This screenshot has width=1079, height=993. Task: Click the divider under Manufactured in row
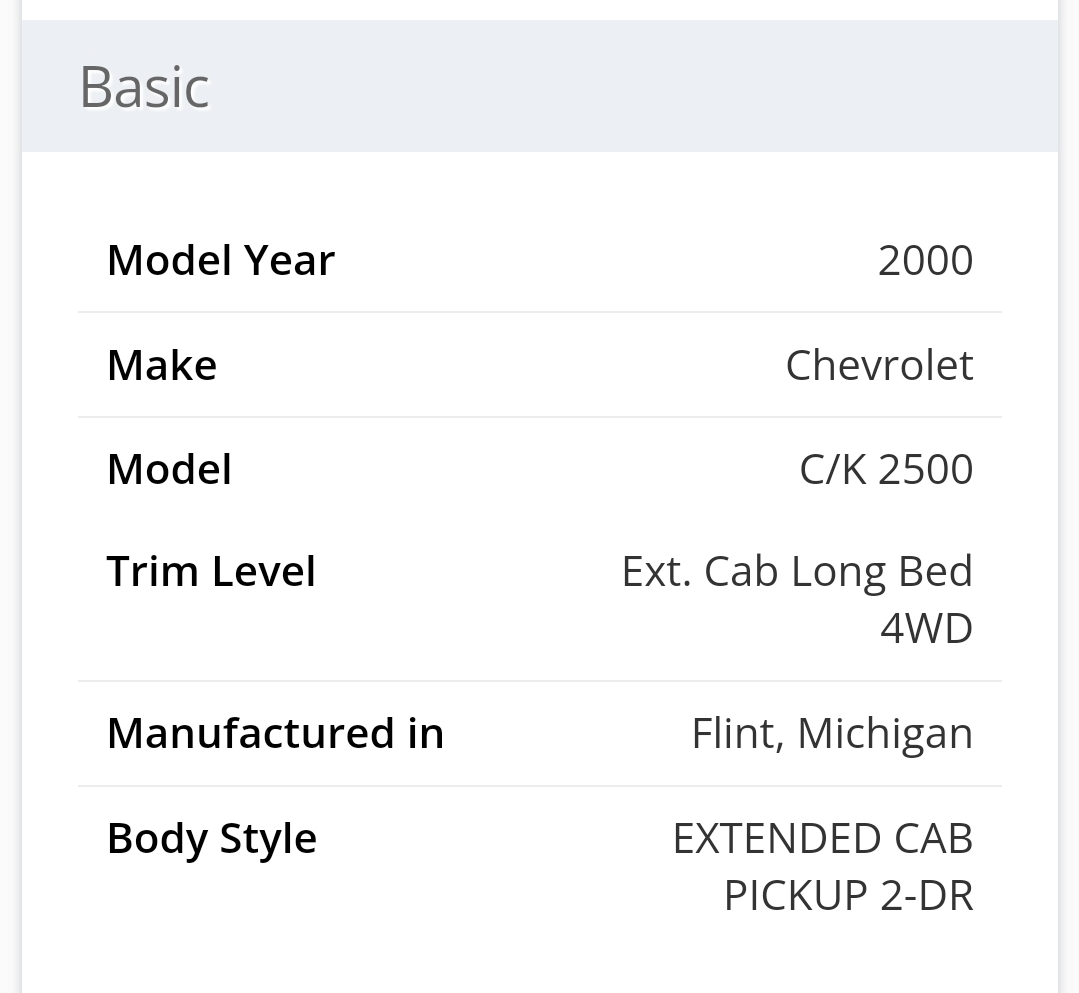pos(540,786)
